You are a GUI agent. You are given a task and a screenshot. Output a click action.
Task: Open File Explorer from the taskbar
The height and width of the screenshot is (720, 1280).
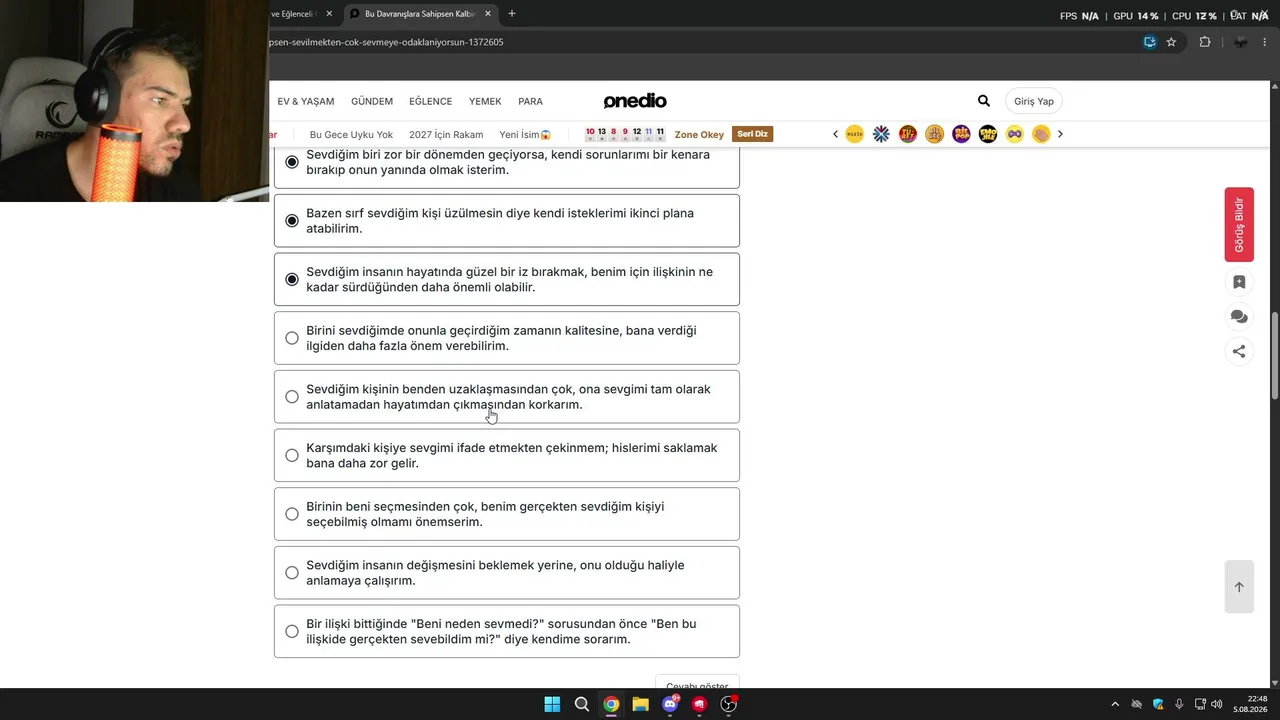pos(640,704)
